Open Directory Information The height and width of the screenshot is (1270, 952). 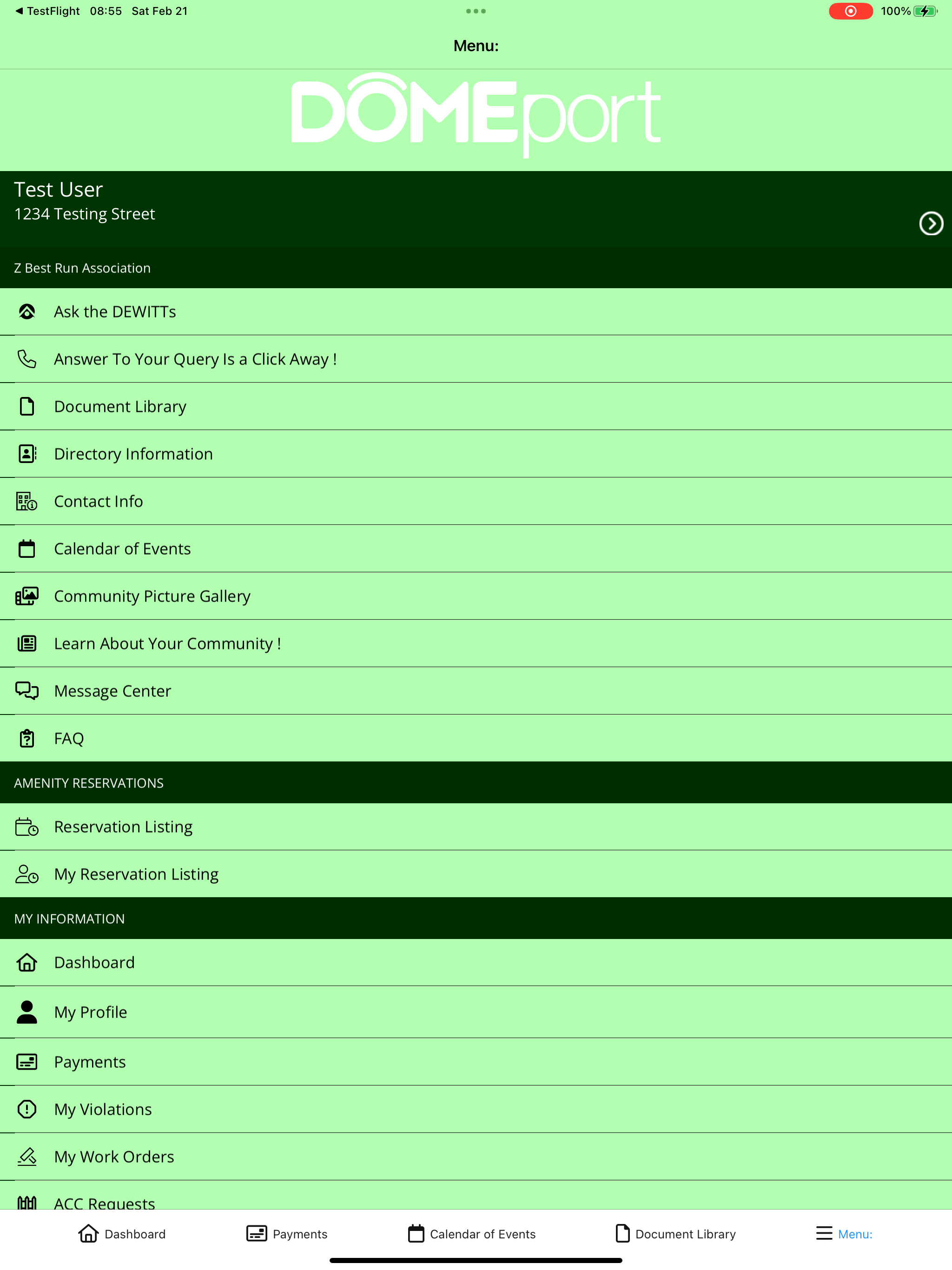[x=476, y=454]
